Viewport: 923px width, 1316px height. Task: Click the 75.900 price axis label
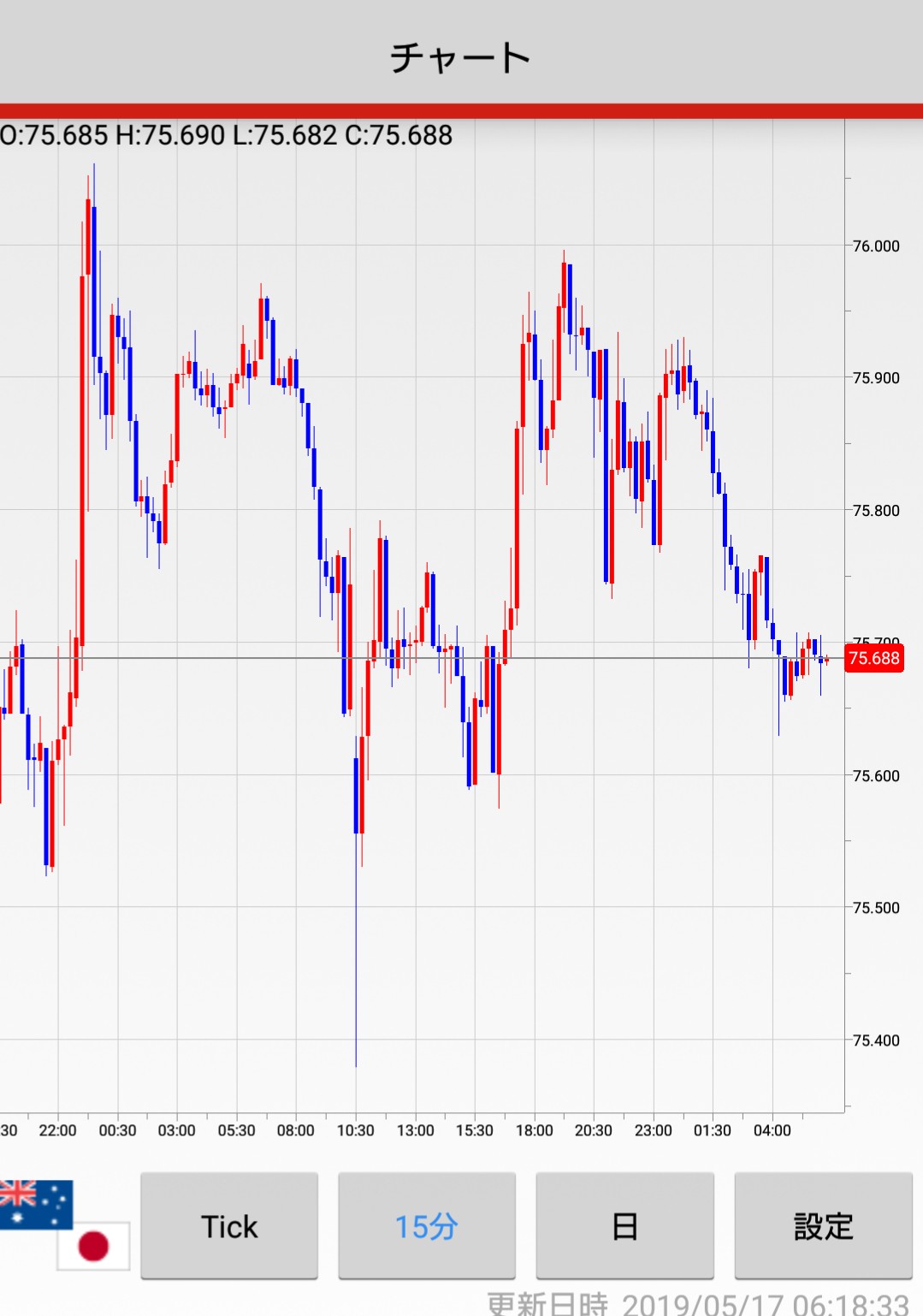point(876,378)
